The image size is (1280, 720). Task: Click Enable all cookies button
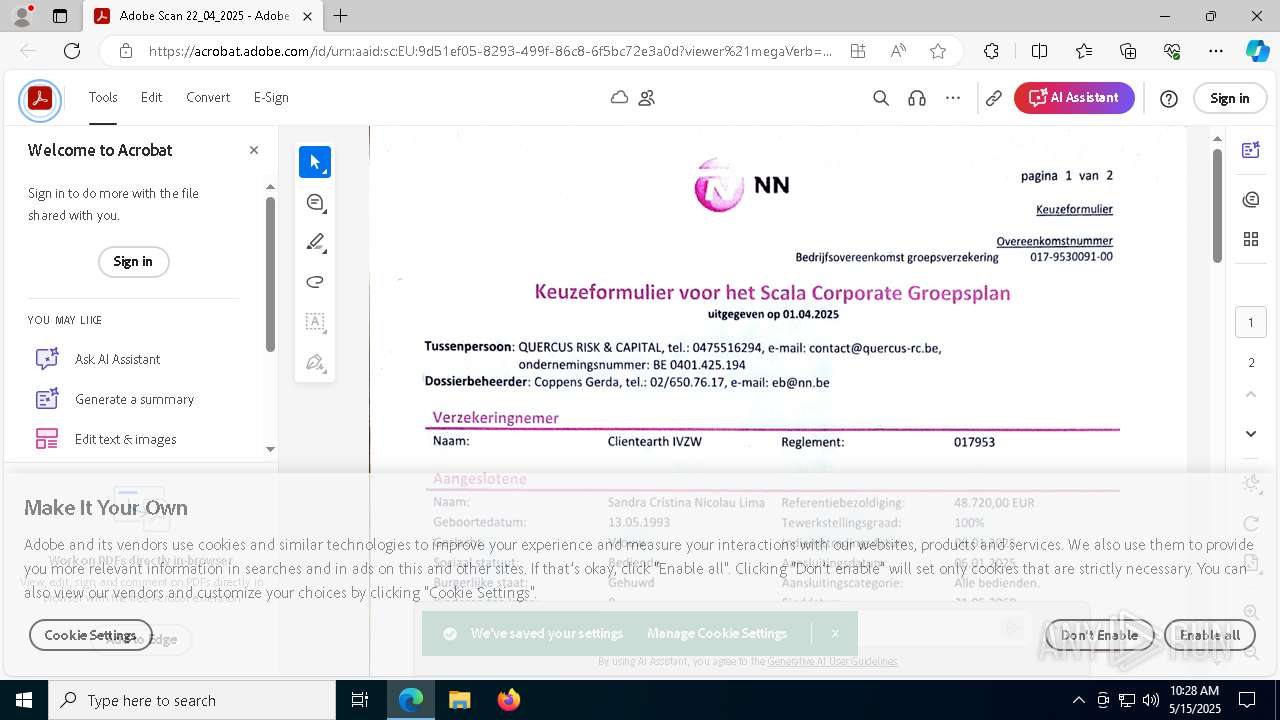(x=1209, y=635)
